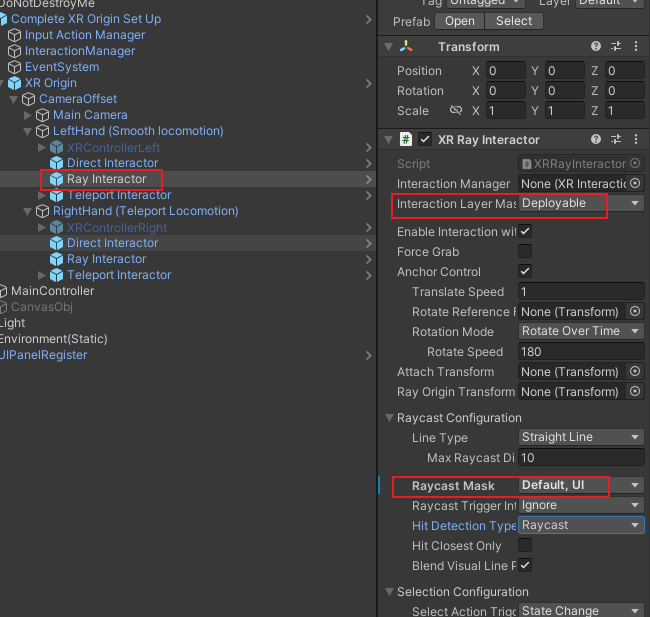Open prefab chevron for Complete XR Origin Set Up
The width and height of the screenshot is (650, 617).
click(370, 19)
